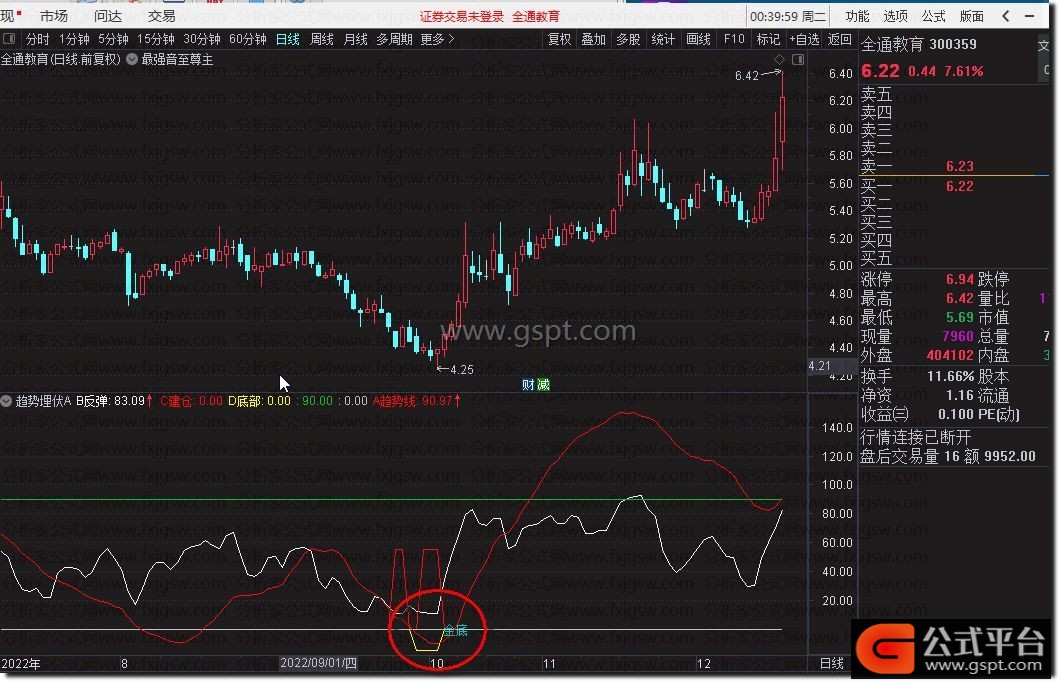The image size is (1061, 682).
Task: Click the 减 marker below chart
Action: 543,385
